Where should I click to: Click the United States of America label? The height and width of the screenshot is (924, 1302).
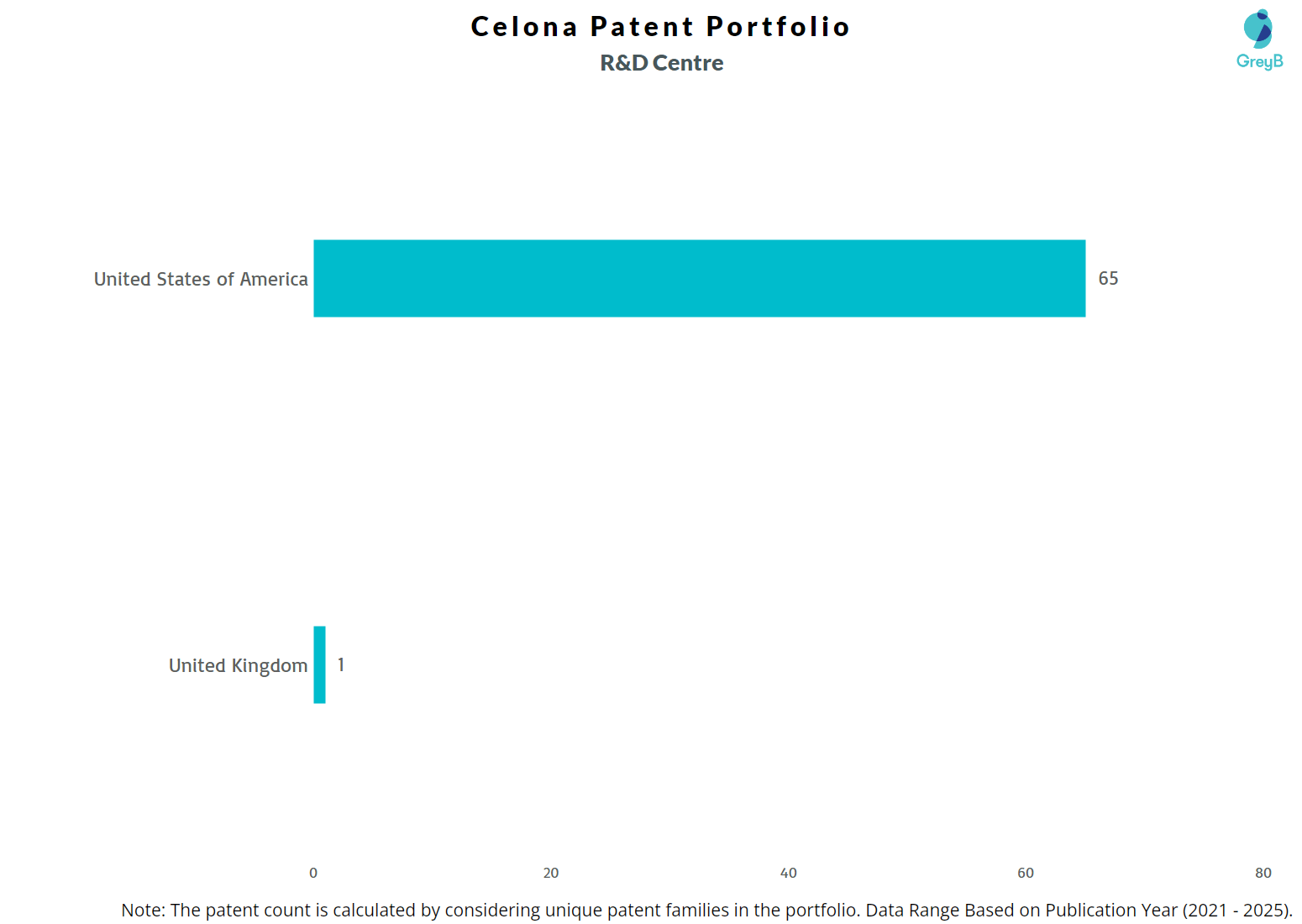point(201,279)
